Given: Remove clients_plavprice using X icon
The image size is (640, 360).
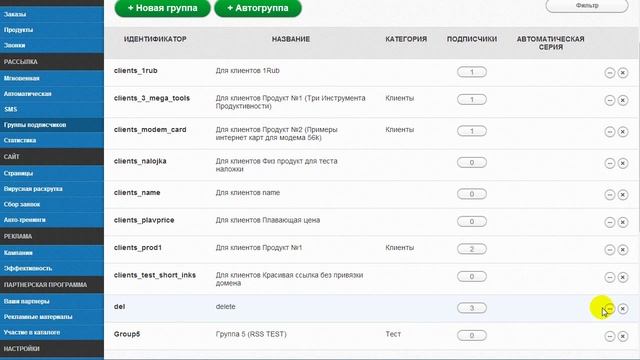Looking at the screenshot, I should coord(623,222).
